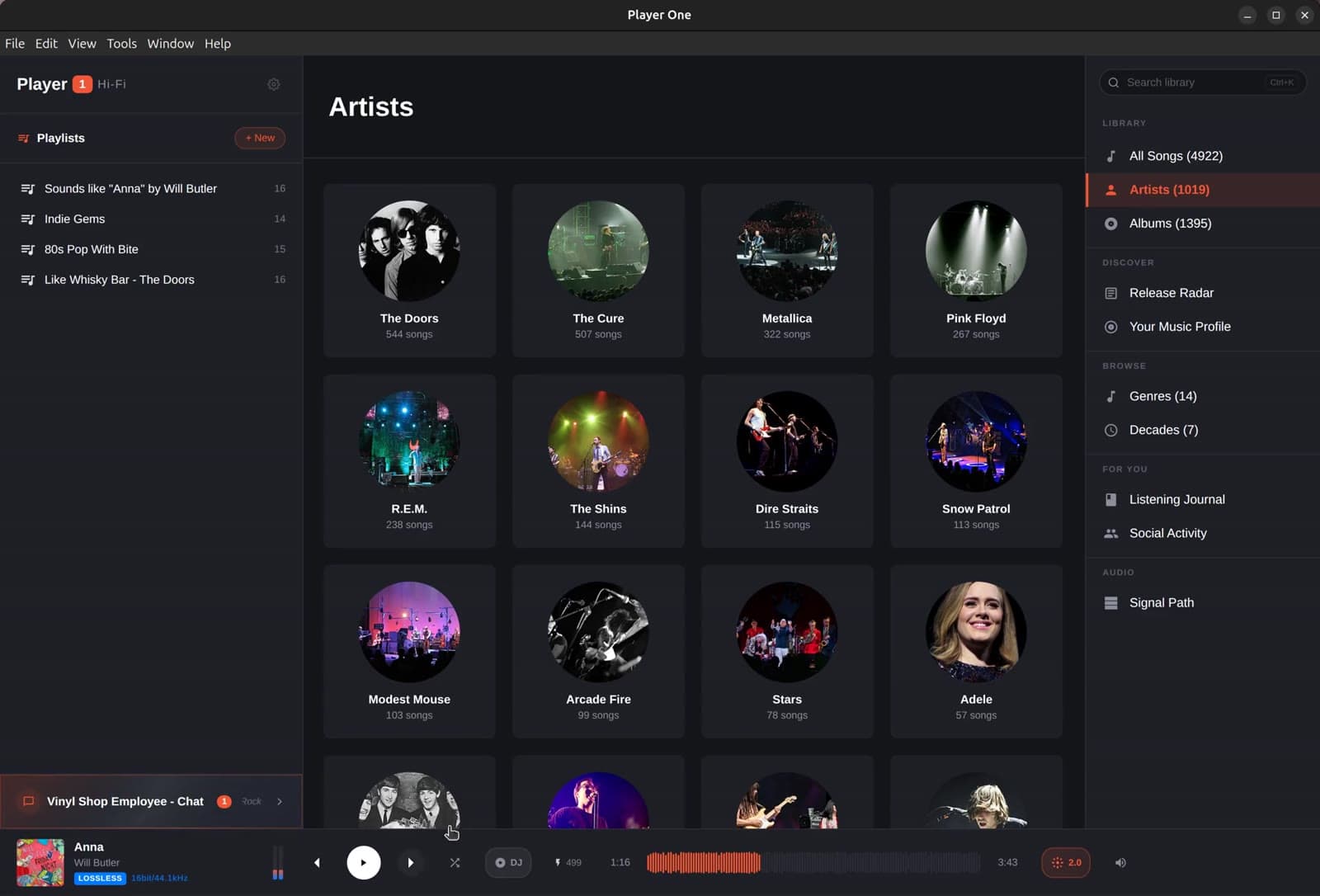
Task: Open the Help menu
Action: [218, 44]
